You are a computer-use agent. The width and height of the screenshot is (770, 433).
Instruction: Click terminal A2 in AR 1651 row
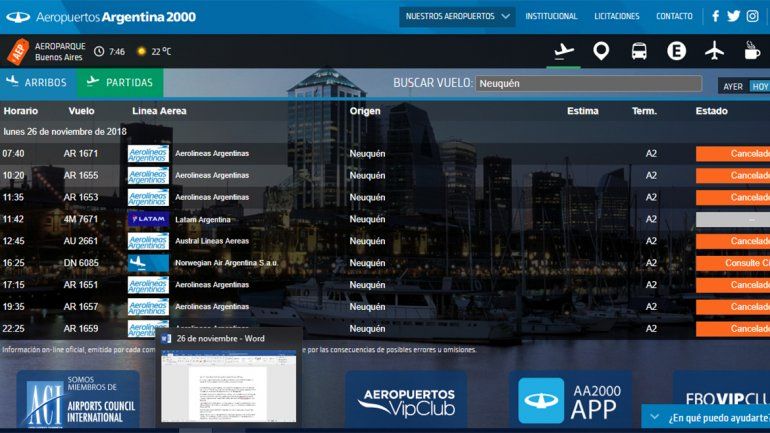(651, 285)
